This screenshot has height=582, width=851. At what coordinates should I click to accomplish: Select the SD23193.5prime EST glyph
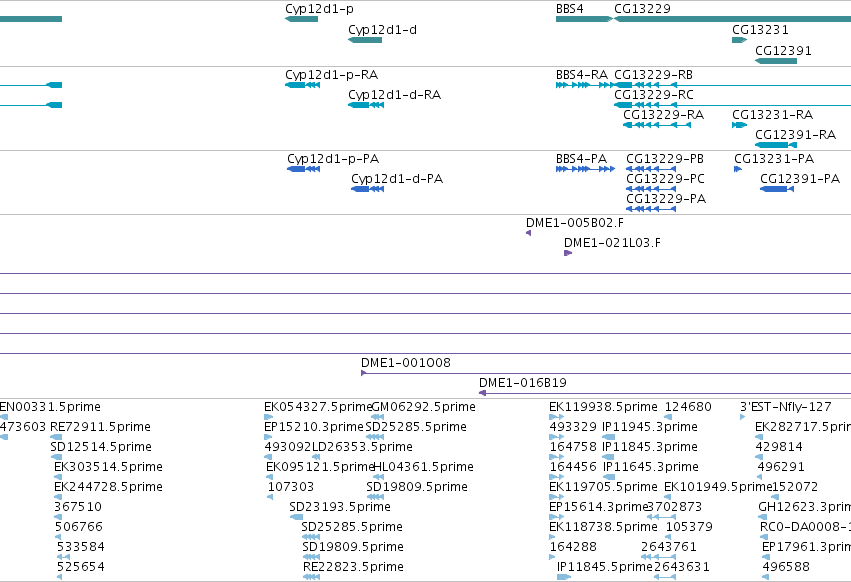tap(296, 517)
